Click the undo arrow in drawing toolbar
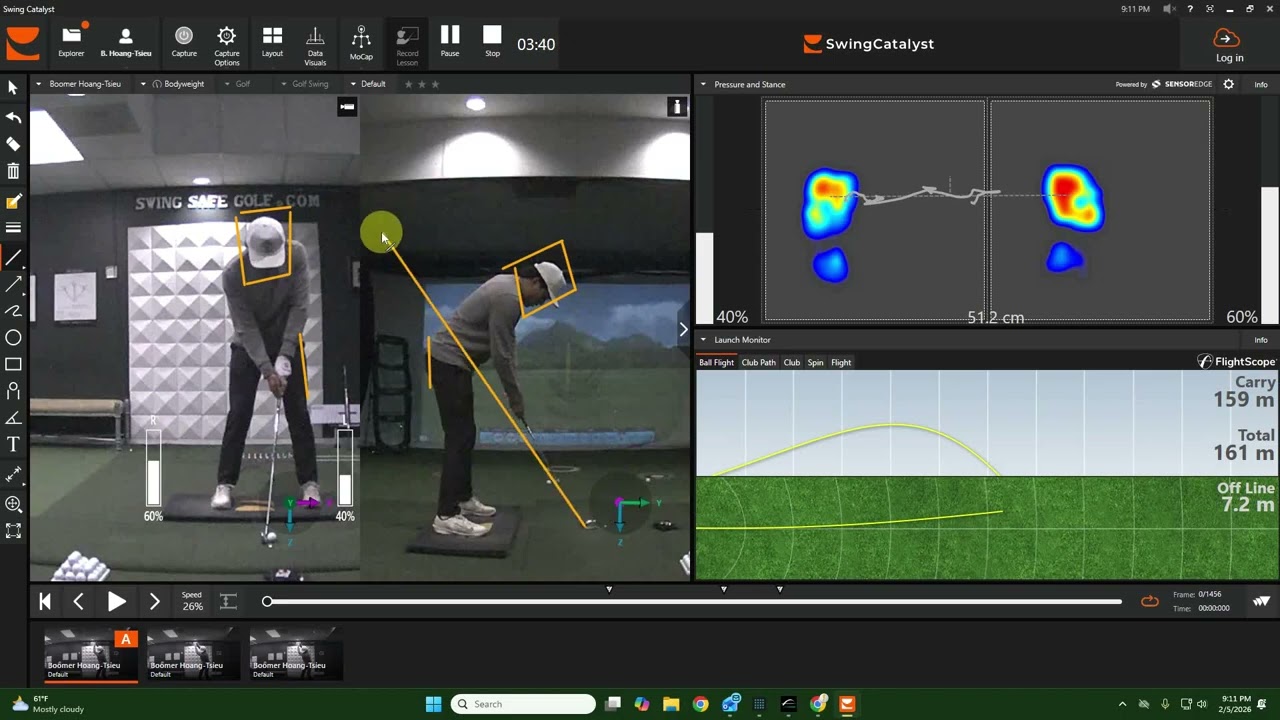 [x=13, y=117]
